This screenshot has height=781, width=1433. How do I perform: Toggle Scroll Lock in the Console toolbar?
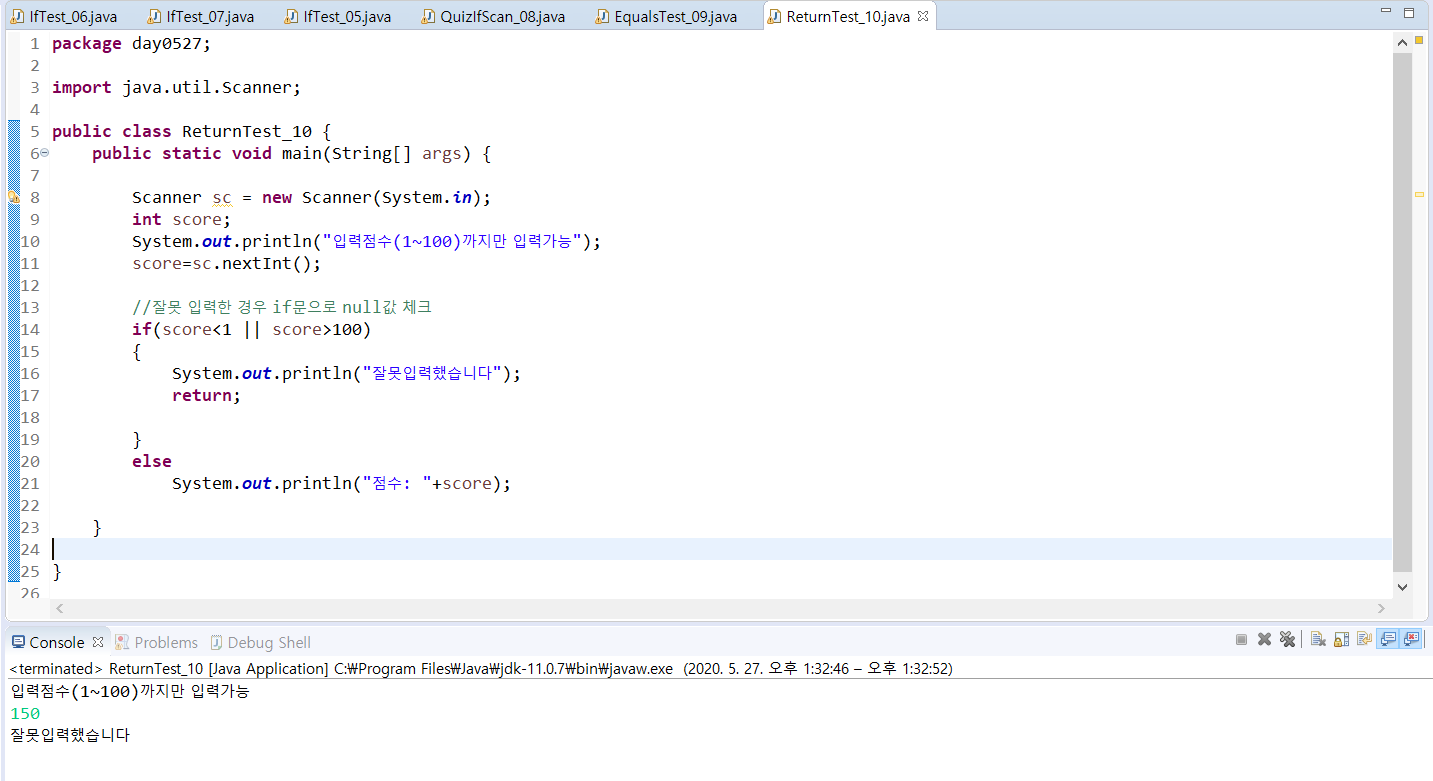pos(1341,639)
